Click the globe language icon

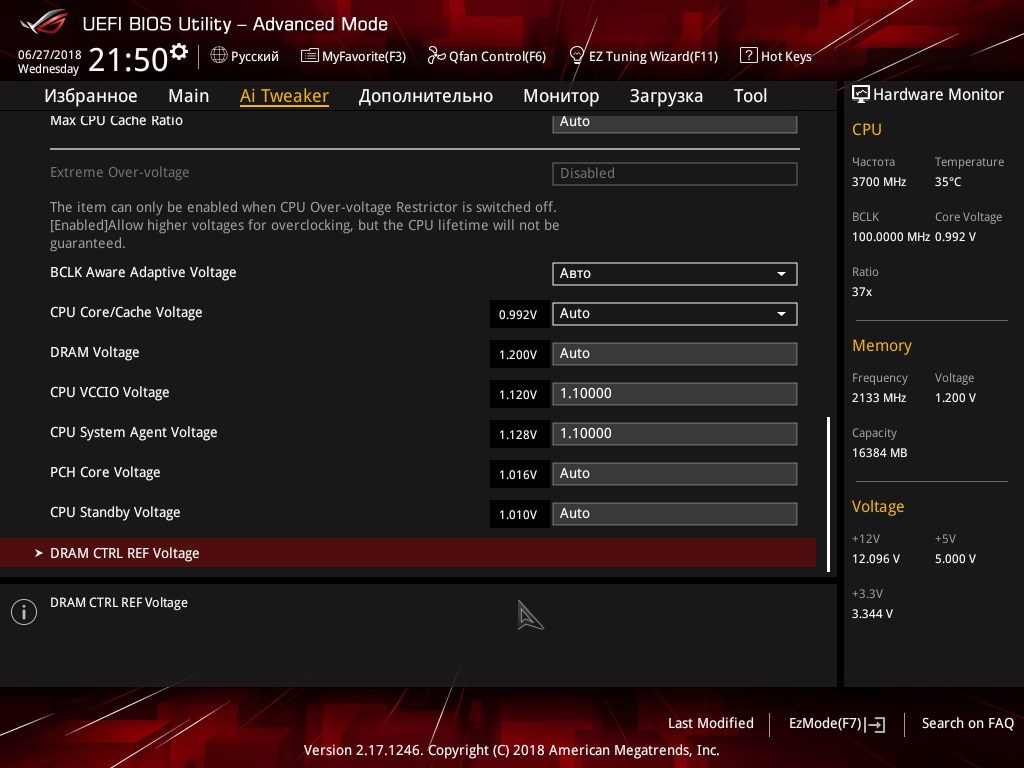[x=219, y=56]
